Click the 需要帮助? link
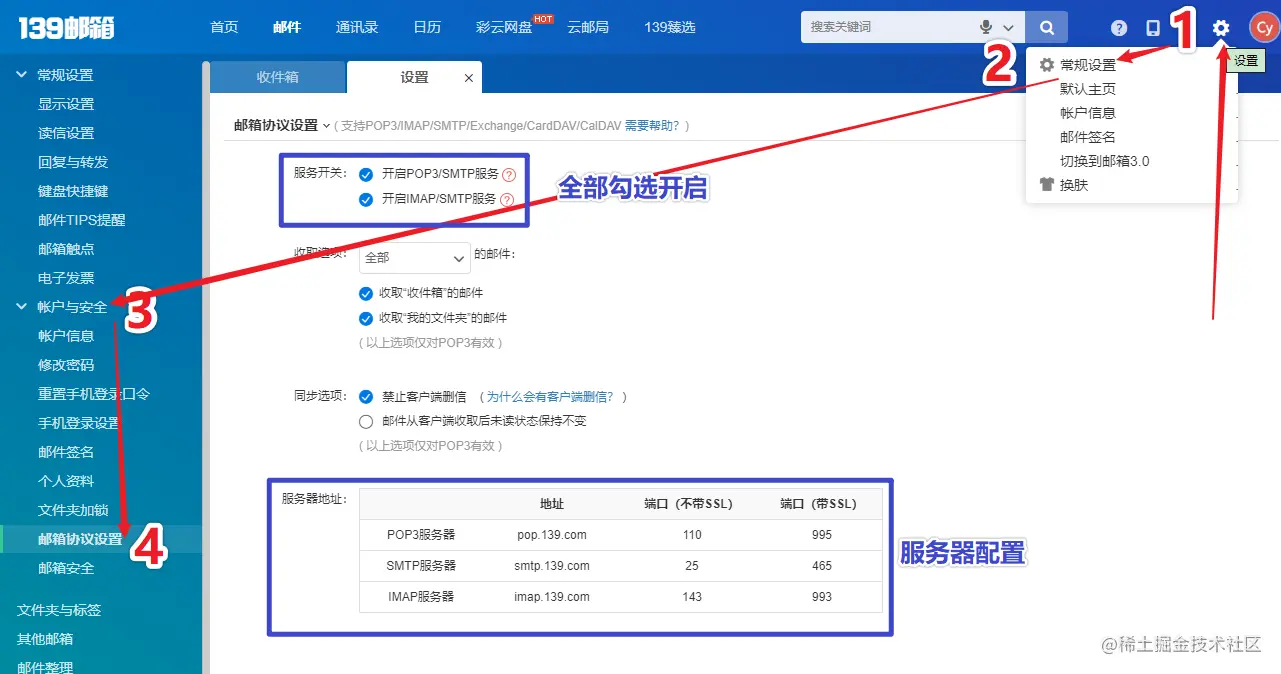The height and width of the screenshot is (674, 1281). [652, 126]
